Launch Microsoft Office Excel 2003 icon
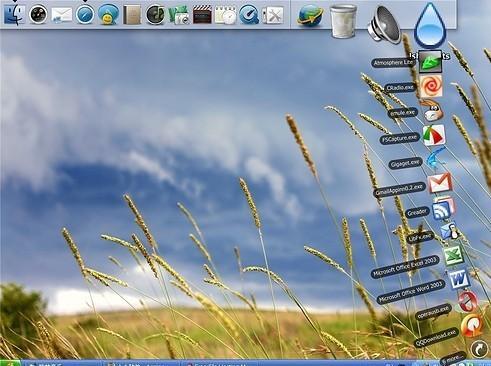 453,256
